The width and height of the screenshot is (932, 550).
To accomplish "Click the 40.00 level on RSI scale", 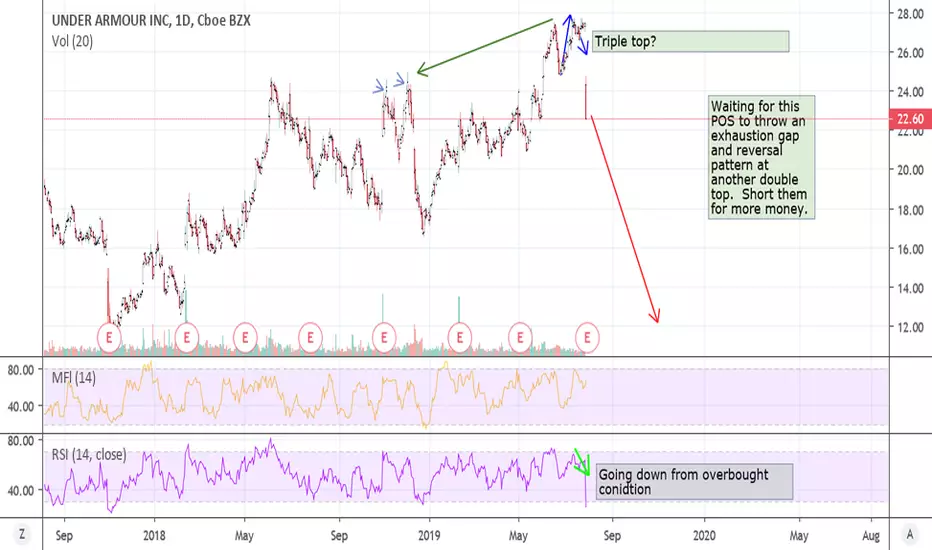I will [21, 491].
